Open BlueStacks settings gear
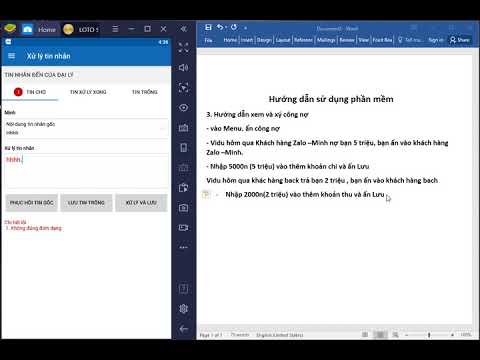 point(184,309)
